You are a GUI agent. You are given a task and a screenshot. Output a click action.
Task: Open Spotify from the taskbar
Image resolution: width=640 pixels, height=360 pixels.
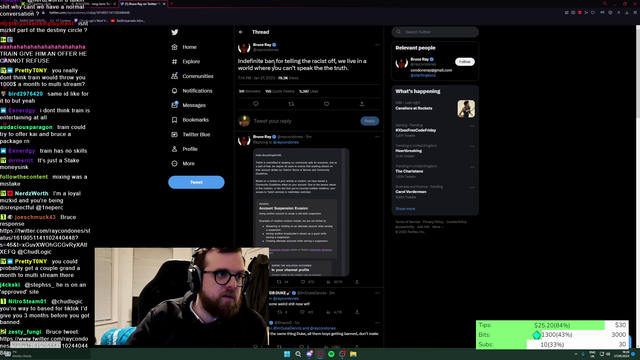331,354
